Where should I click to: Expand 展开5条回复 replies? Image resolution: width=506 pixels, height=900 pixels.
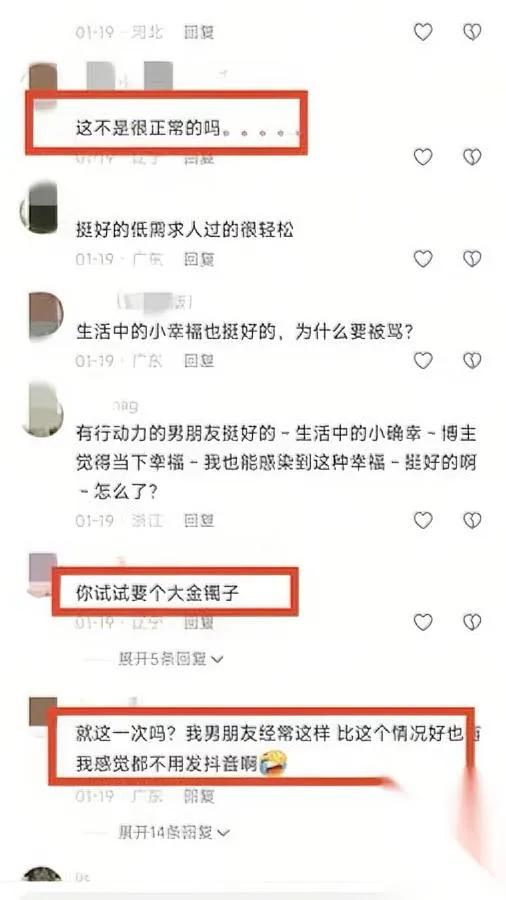(x=170, y=660)
